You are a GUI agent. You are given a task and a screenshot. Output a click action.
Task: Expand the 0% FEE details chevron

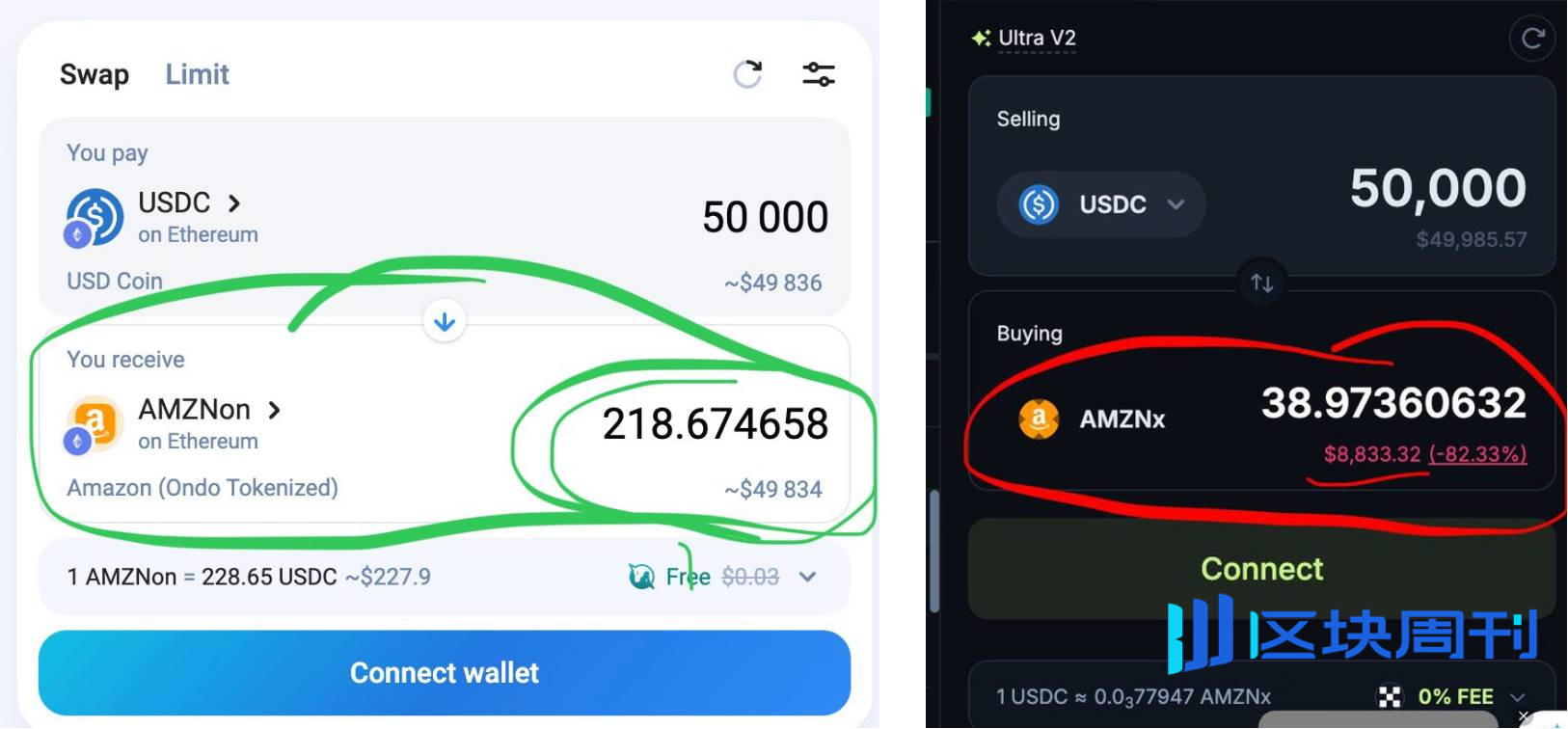click(1517, 697)
